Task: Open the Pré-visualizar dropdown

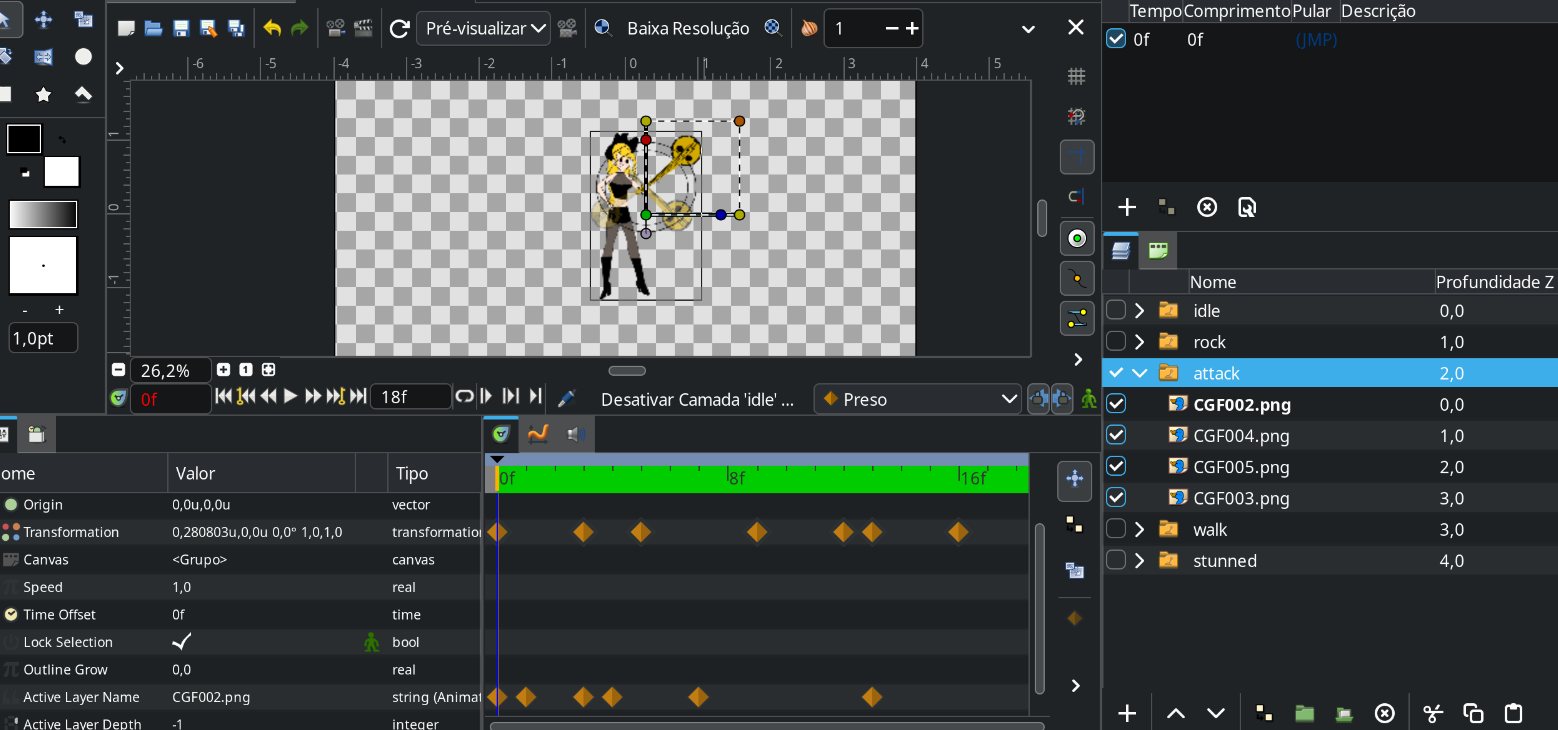Action: pos(483,28)
